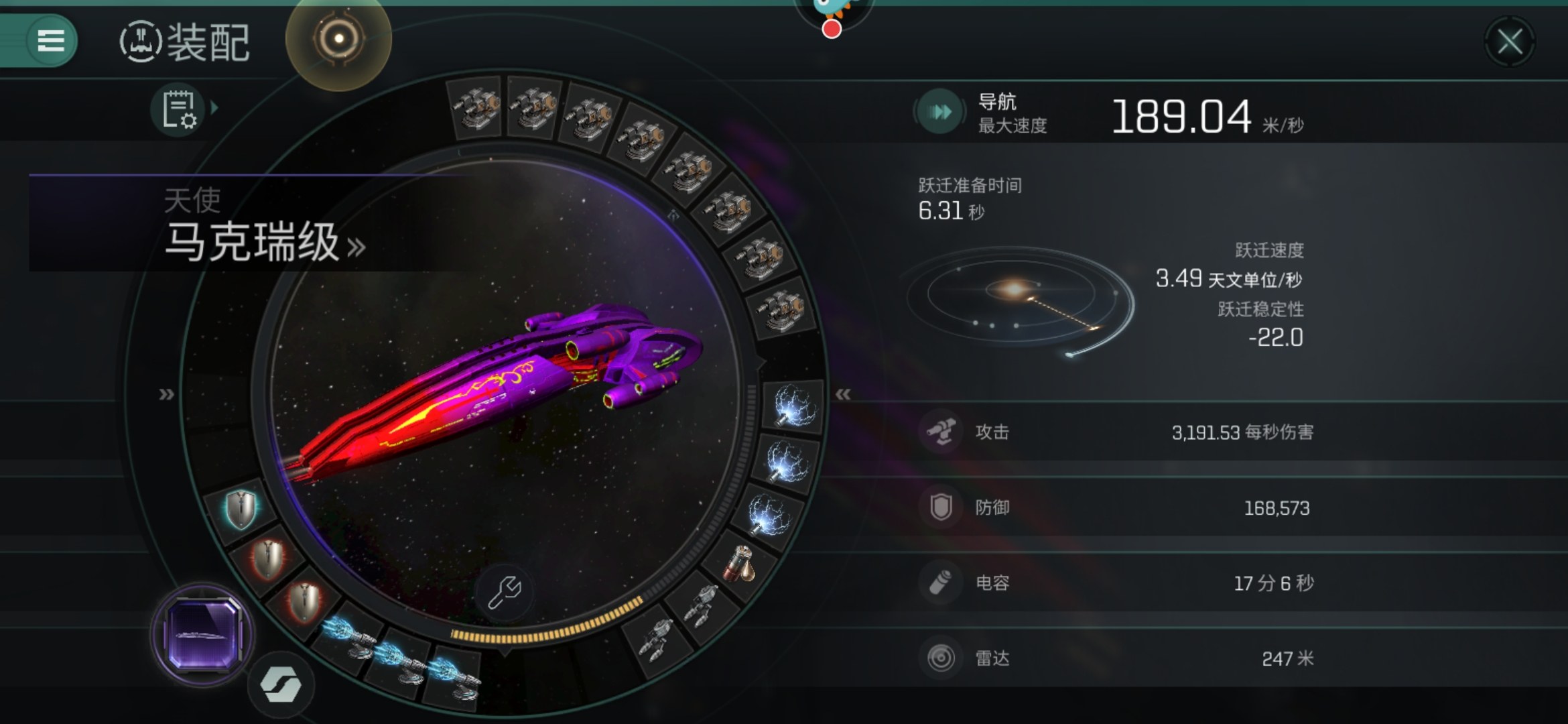Expand the arrow beside presets icon
The height and width of the screenshot is (724, 1568).
tap(214, 107)
